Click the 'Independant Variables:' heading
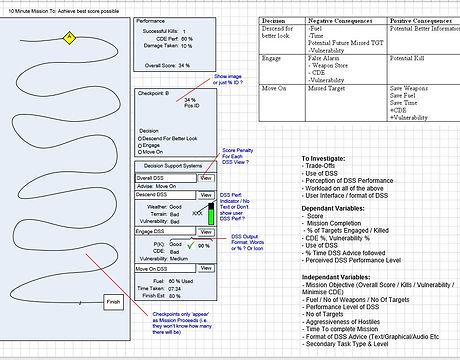This screenshot has height=360, width=460. pyautogui.click(x=336, y=277)
